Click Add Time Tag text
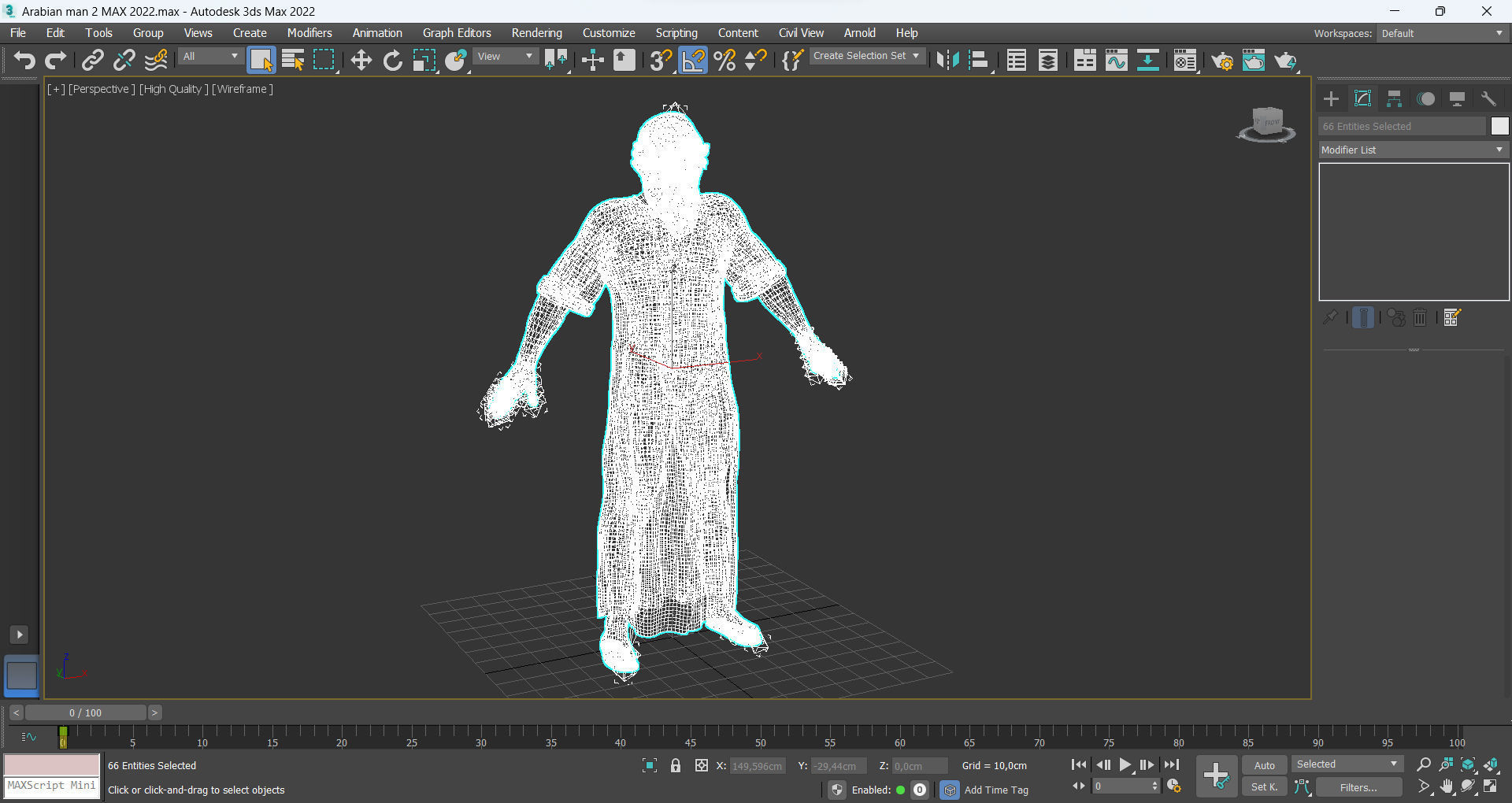The image size is (1512, 803). pos(996,790)
